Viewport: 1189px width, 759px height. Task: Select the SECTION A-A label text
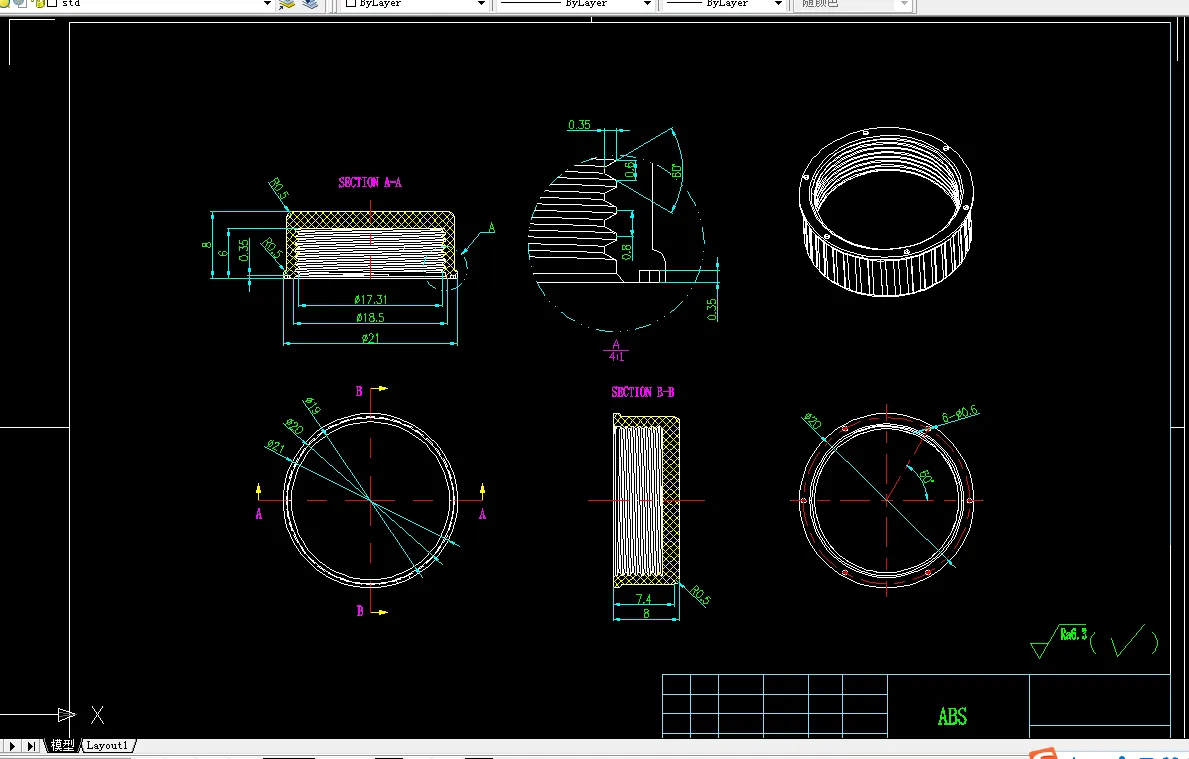point(370,182)
